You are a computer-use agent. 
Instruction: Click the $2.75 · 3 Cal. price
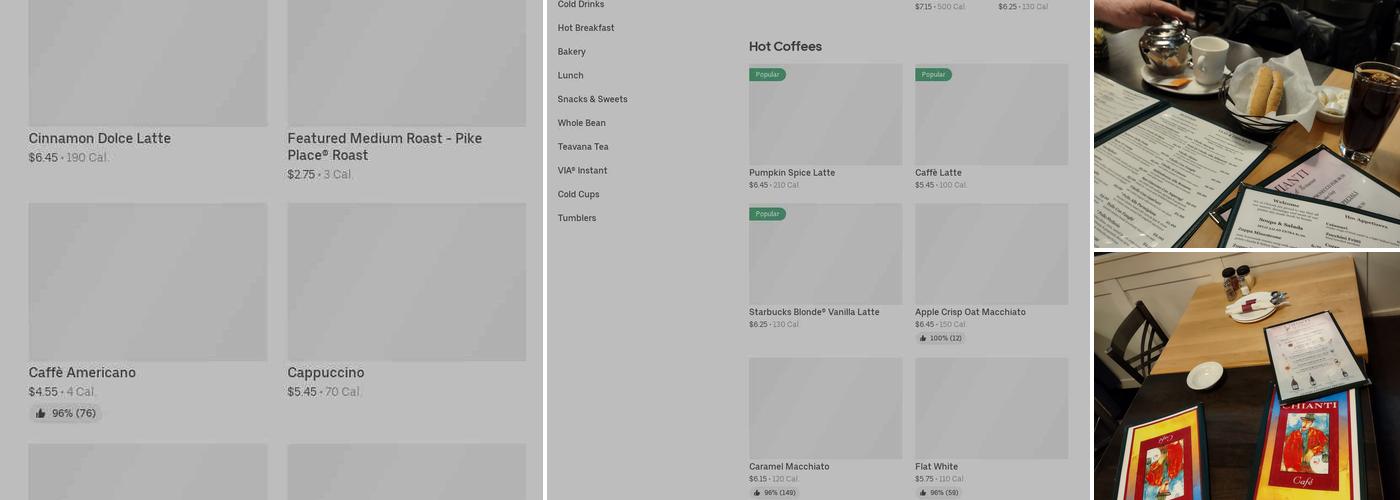320,175
